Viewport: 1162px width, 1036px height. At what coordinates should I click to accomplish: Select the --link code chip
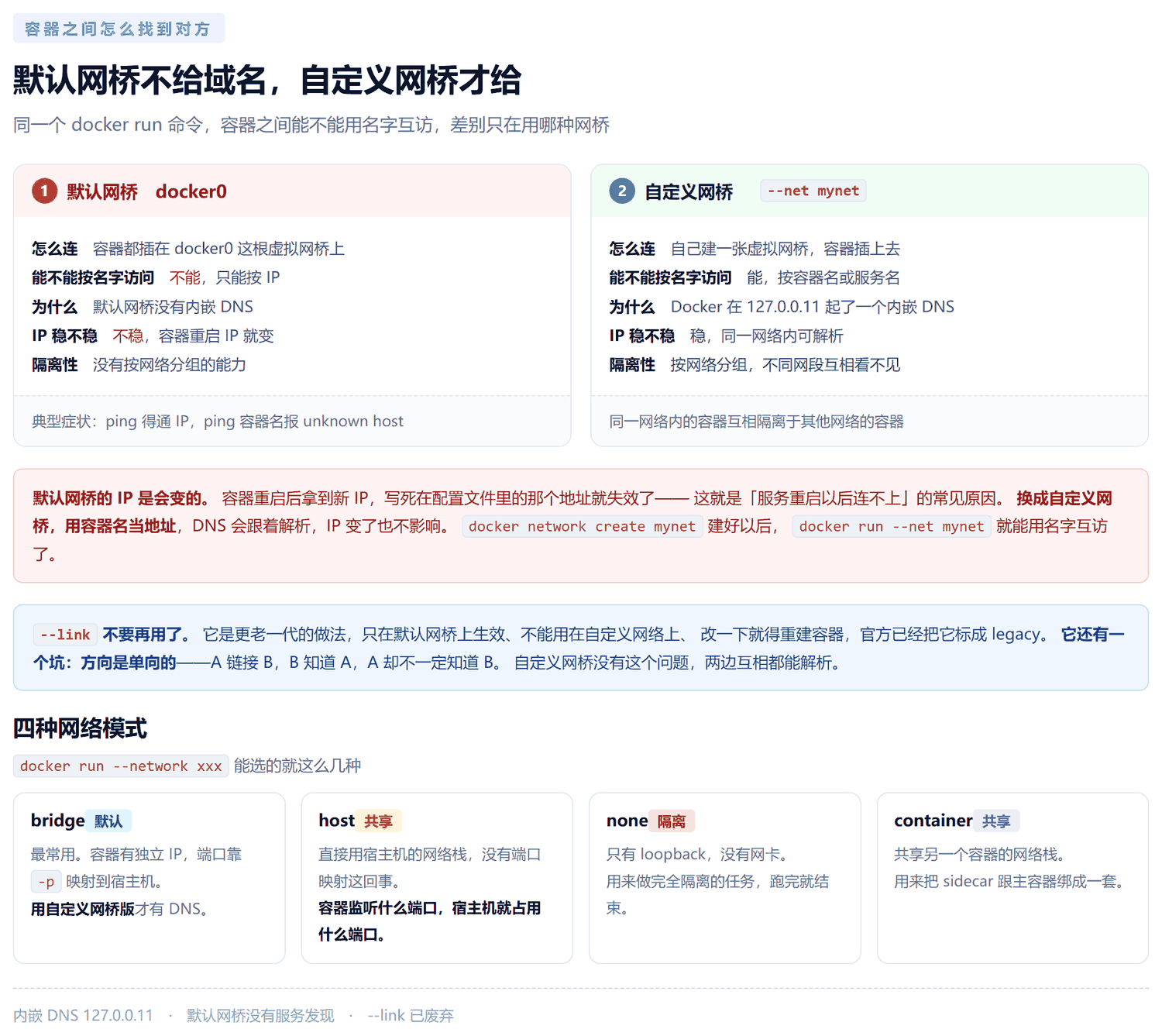click(65, 635)
